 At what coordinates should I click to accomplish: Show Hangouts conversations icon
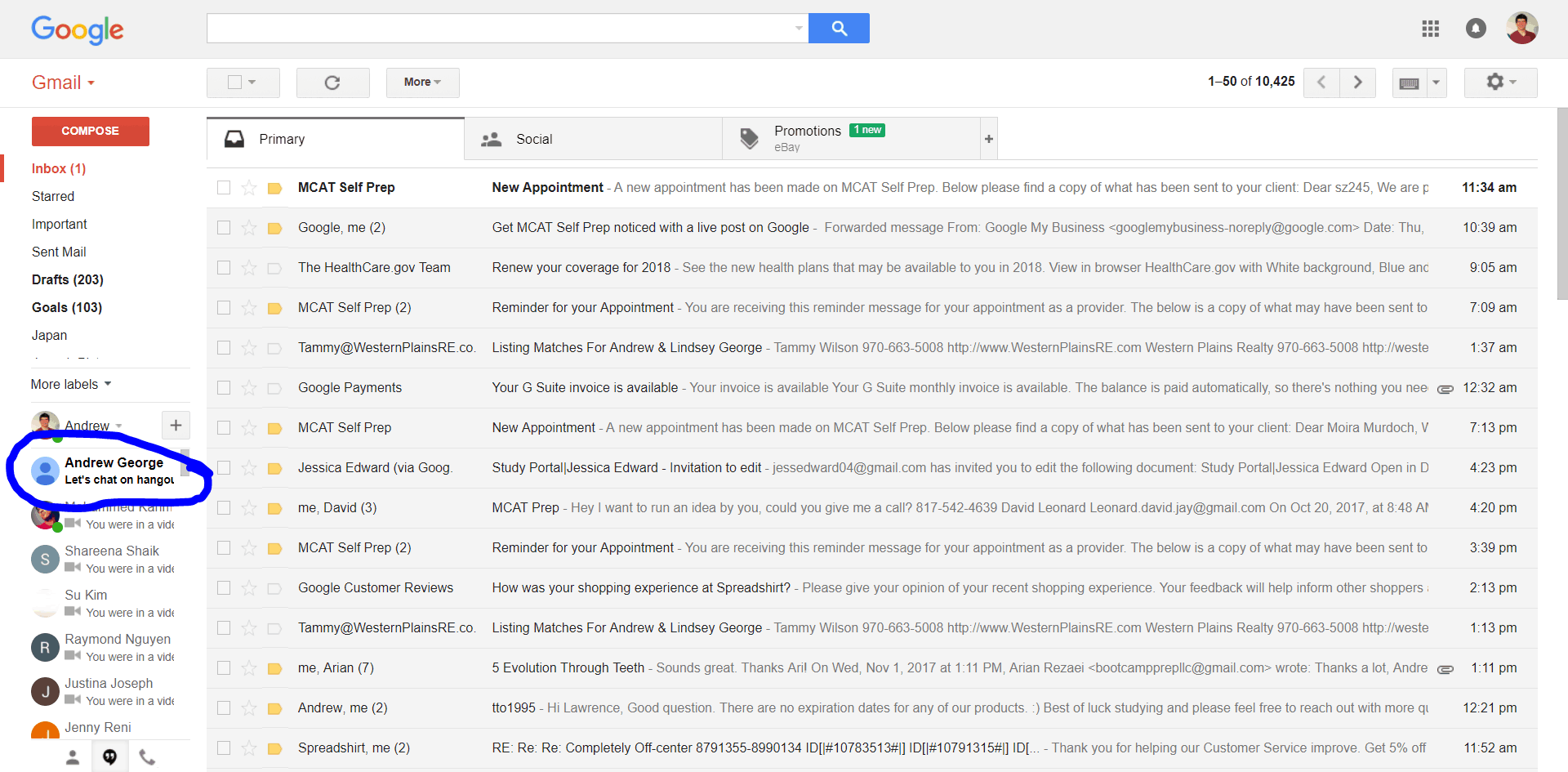pyautogui.click(x=109, y=757)
